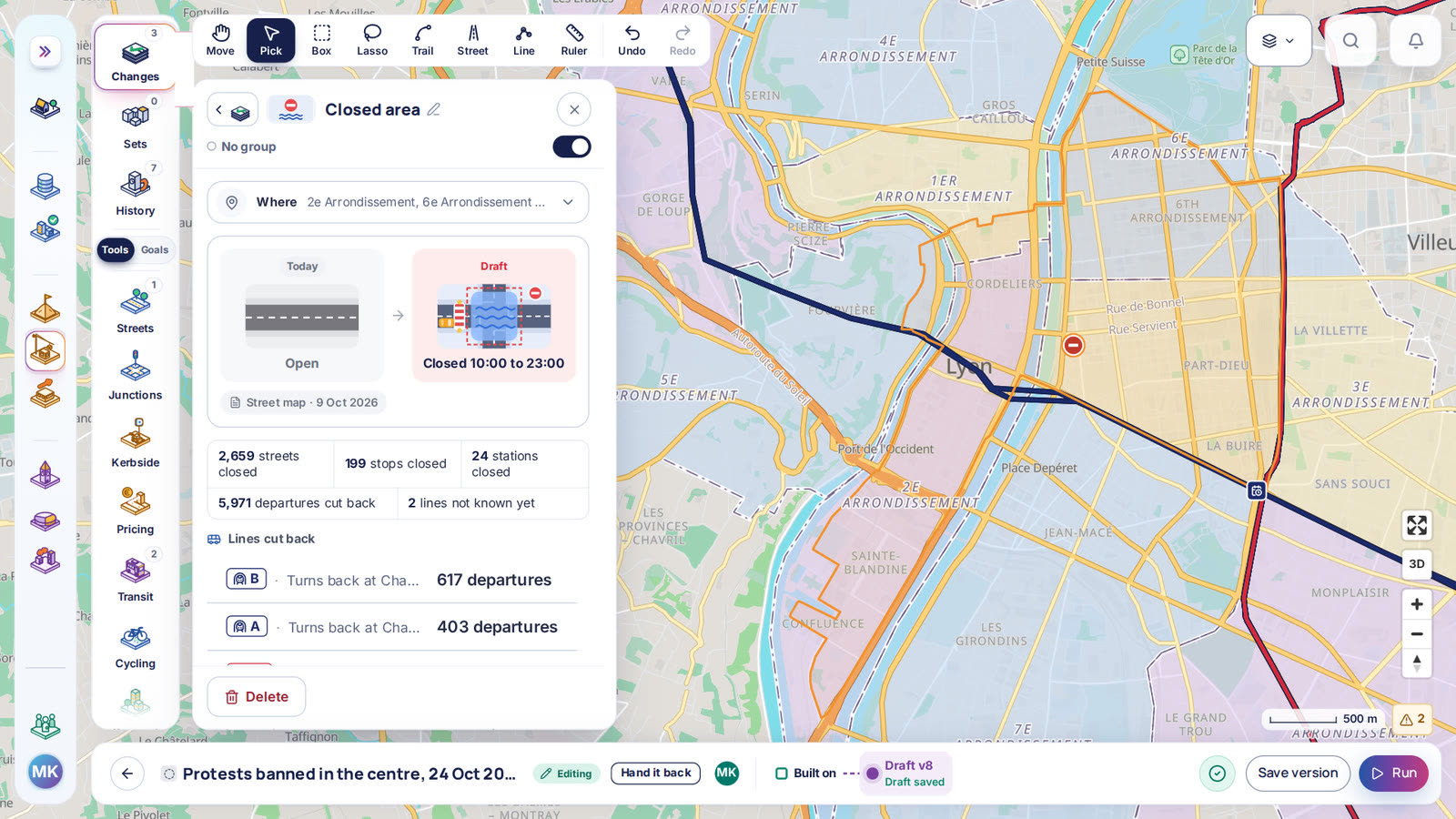Open the History panel
The width and height of the screenshot is (1456, 819).
[136, 191]
